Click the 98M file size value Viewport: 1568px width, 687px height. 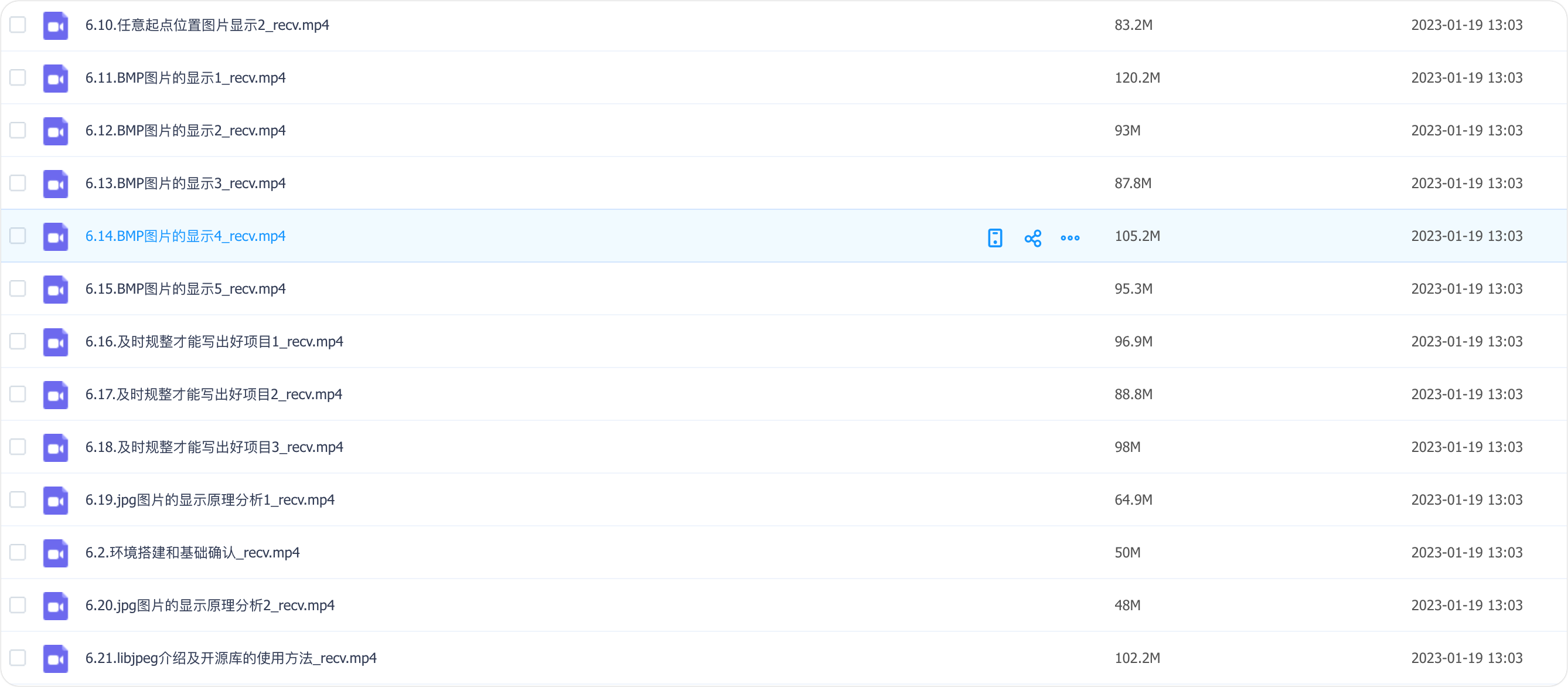1127,447
